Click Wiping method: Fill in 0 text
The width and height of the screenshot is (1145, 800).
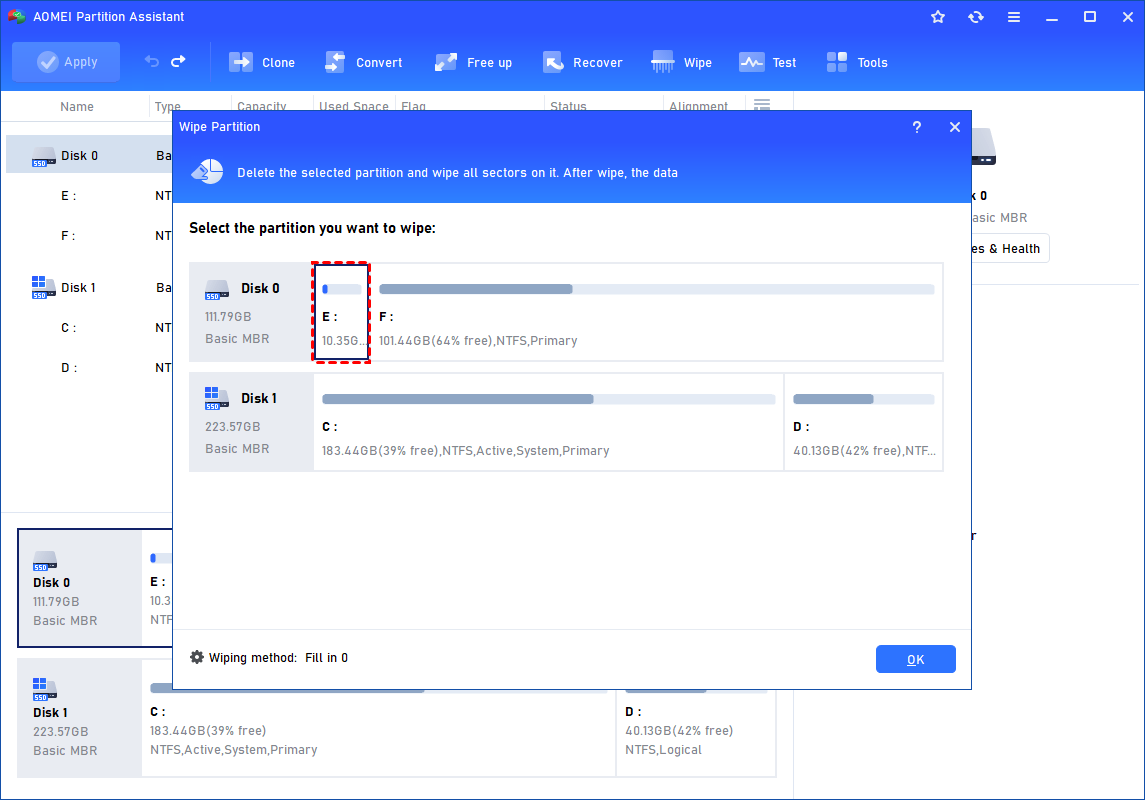pos(278,658)
